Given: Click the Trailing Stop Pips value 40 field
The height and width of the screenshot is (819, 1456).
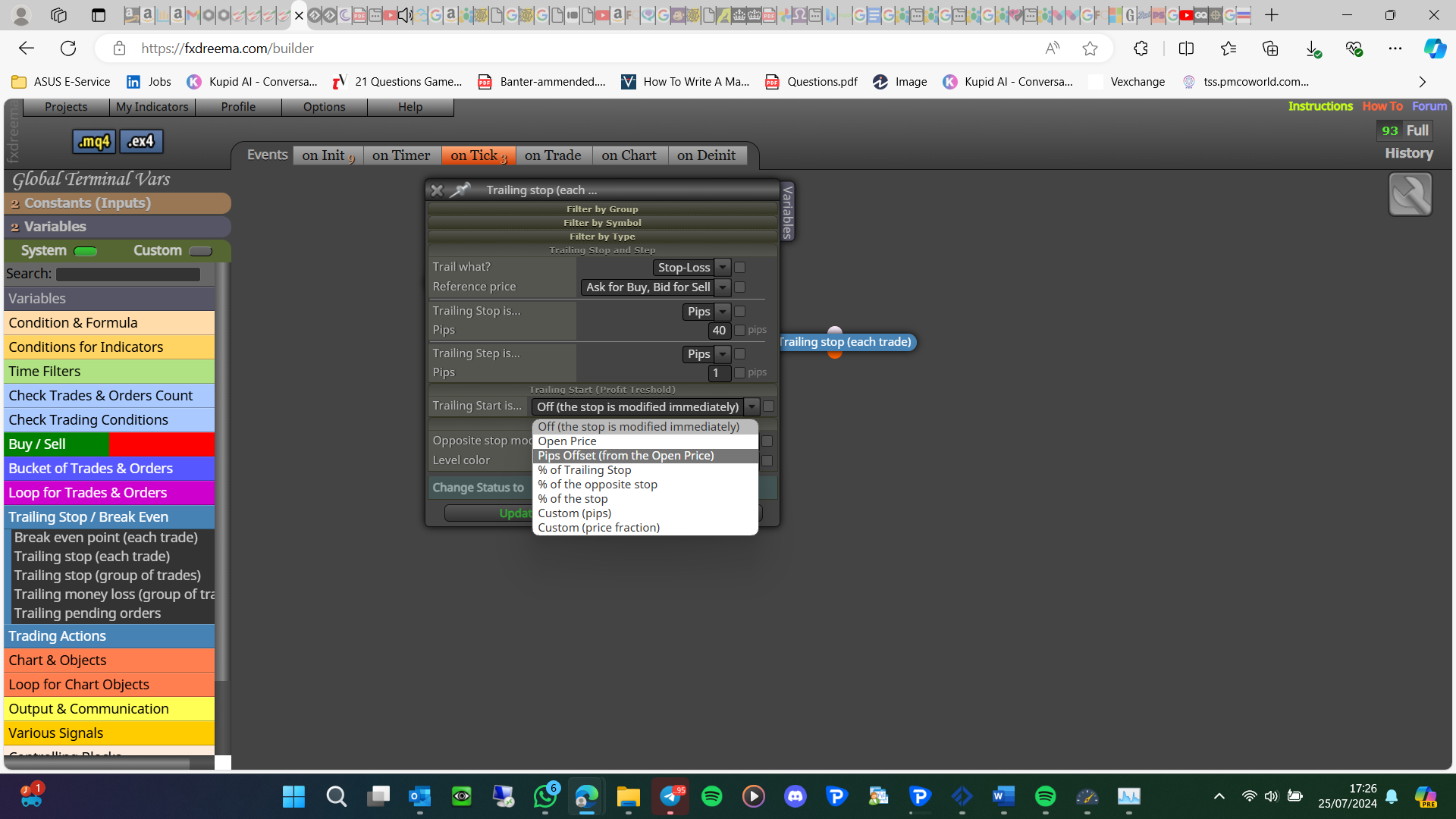Looking at the screenshot, I should click(719, 330).
